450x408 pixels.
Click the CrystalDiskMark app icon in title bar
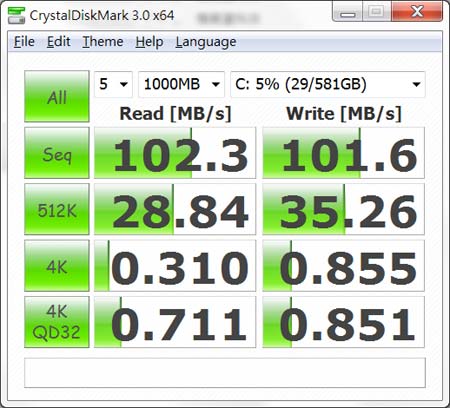point(16,15)
